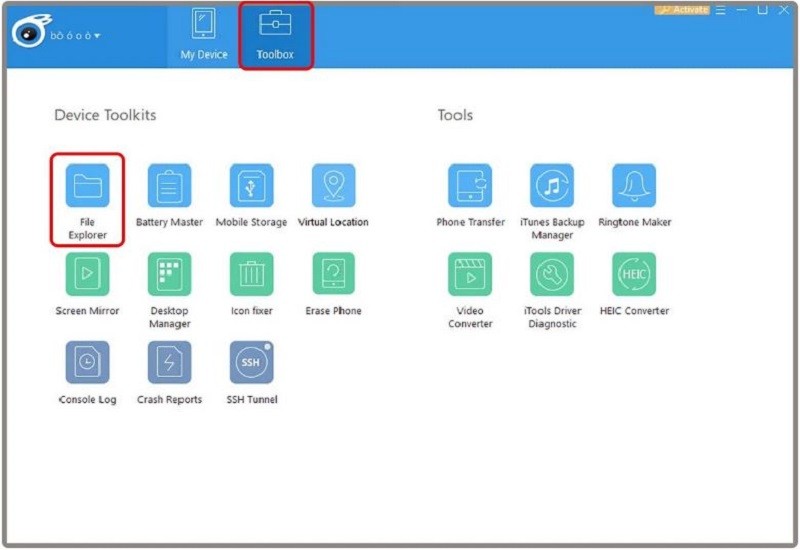Open iTunes Backup Manager

pos(552,186)
